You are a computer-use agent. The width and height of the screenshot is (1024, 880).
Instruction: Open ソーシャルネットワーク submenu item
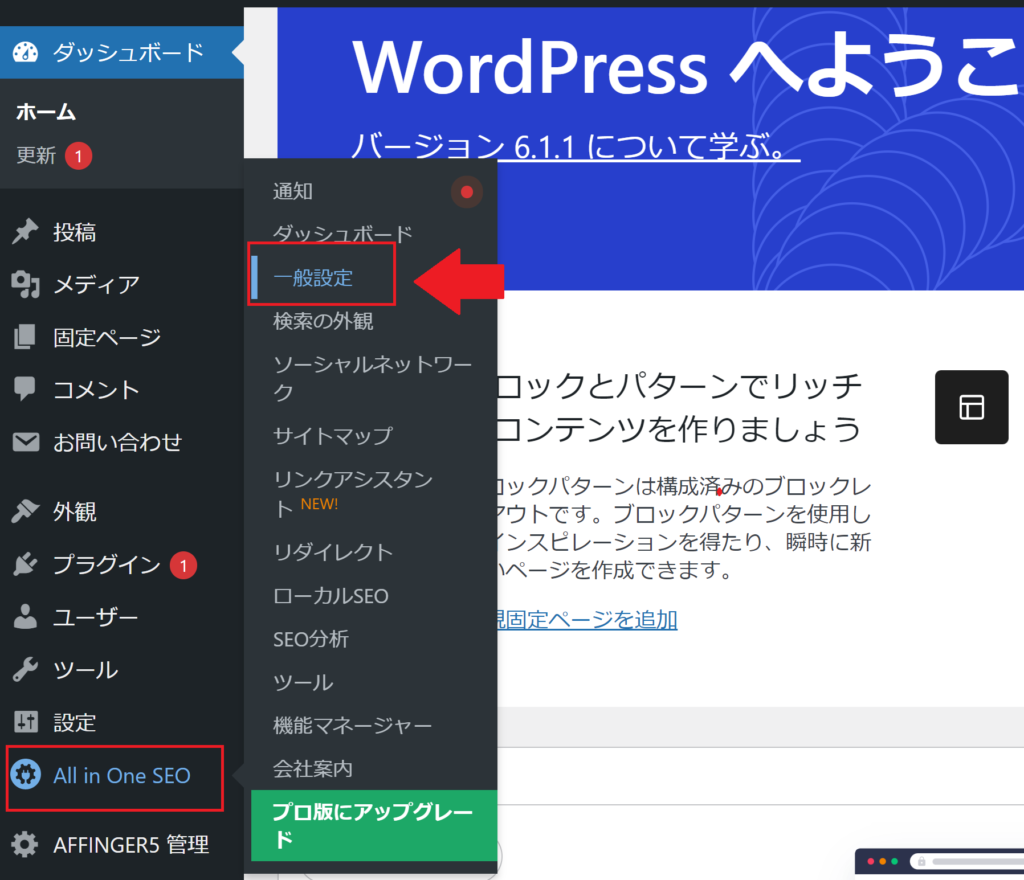373,378
